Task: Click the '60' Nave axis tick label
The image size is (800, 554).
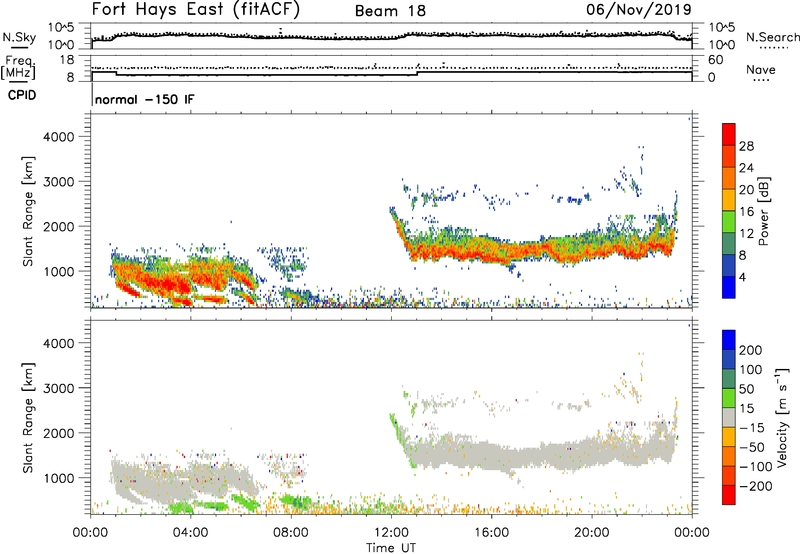Action: pyautogui.click(x=715, y=60)
